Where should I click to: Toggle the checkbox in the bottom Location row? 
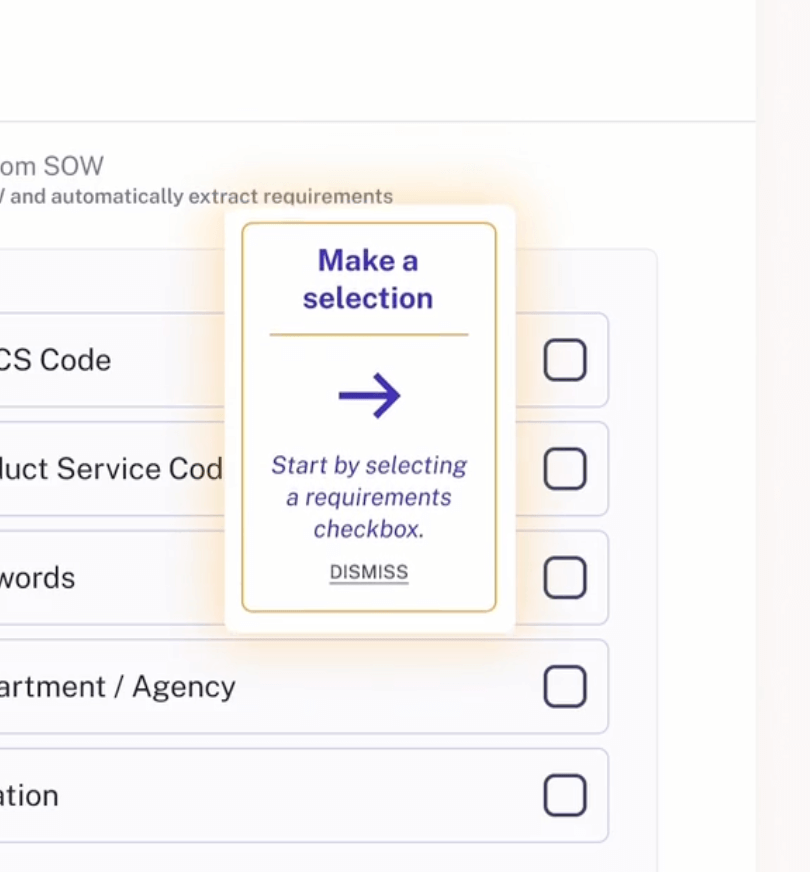pyautogui.click(x=565, y=796)
